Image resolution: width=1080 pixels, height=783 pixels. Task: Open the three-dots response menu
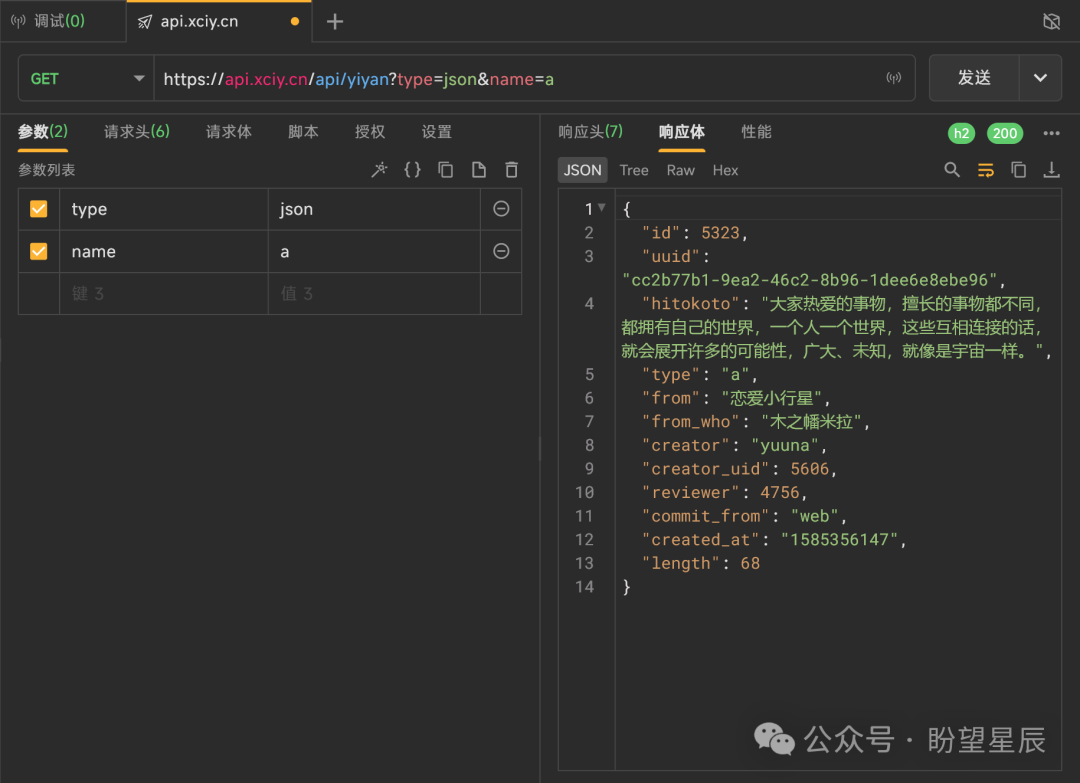pos(1051,134)
